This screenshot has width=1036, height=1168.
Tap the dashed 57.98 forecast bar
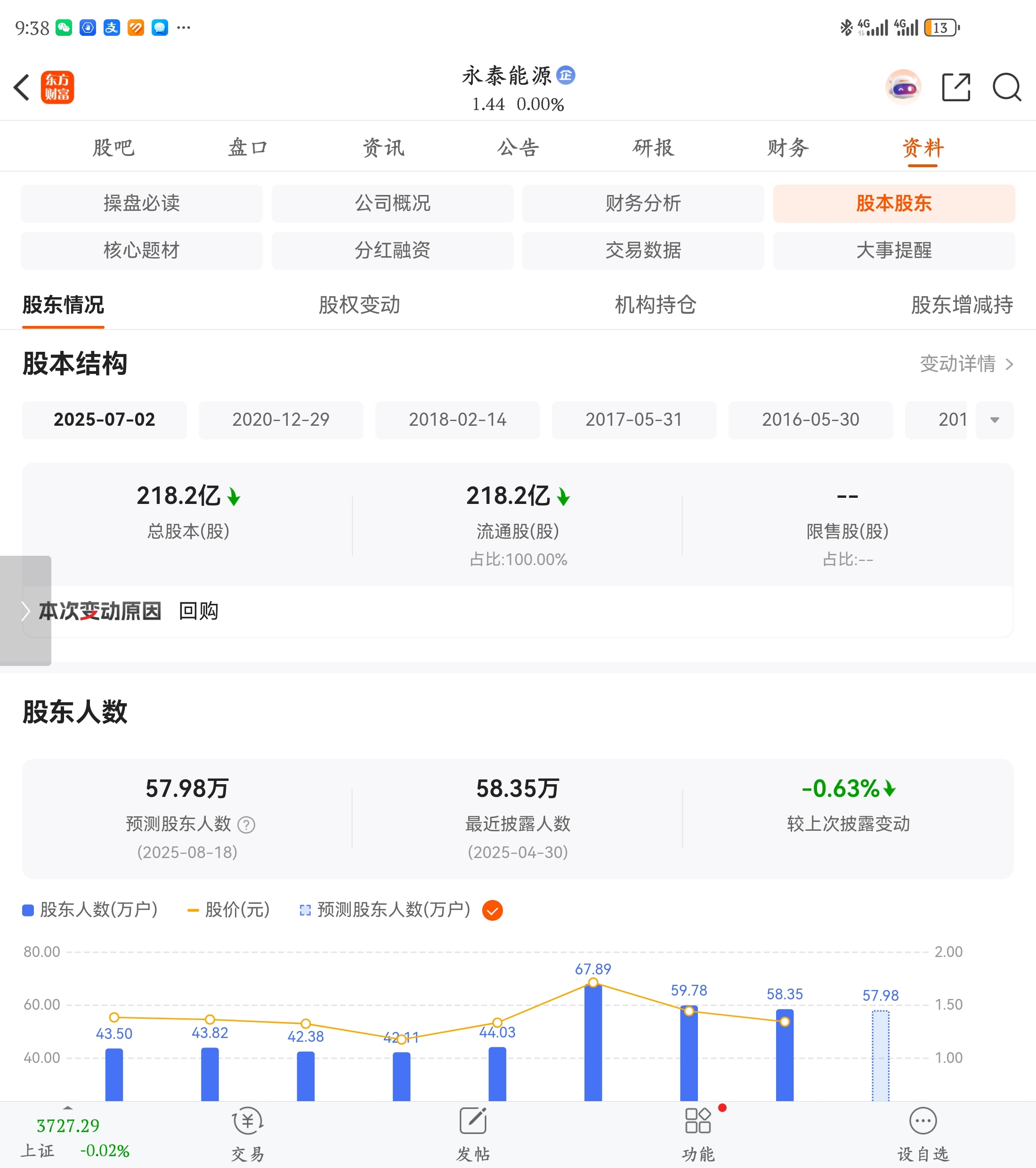(881, 1055)
